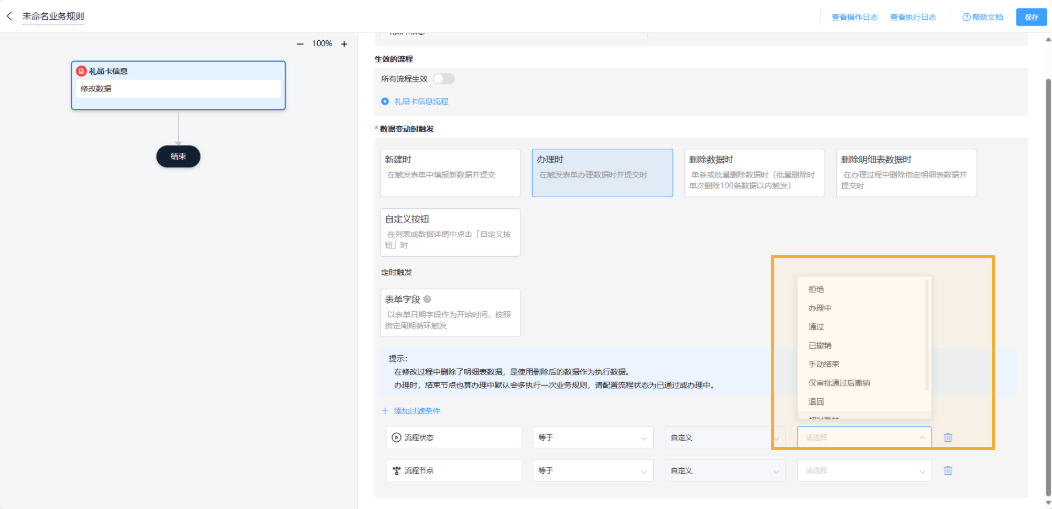Click the page's right vertical scrollbar

(x=1048, y=288)
